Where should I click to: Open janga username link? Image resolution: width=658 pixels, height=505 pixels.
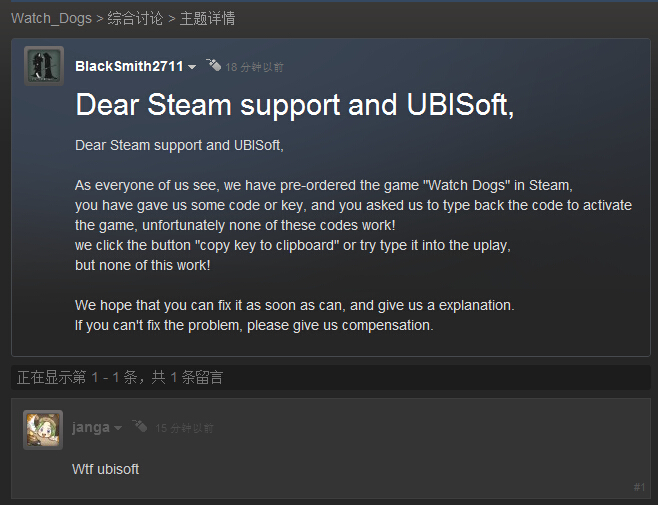pos(90,427)
